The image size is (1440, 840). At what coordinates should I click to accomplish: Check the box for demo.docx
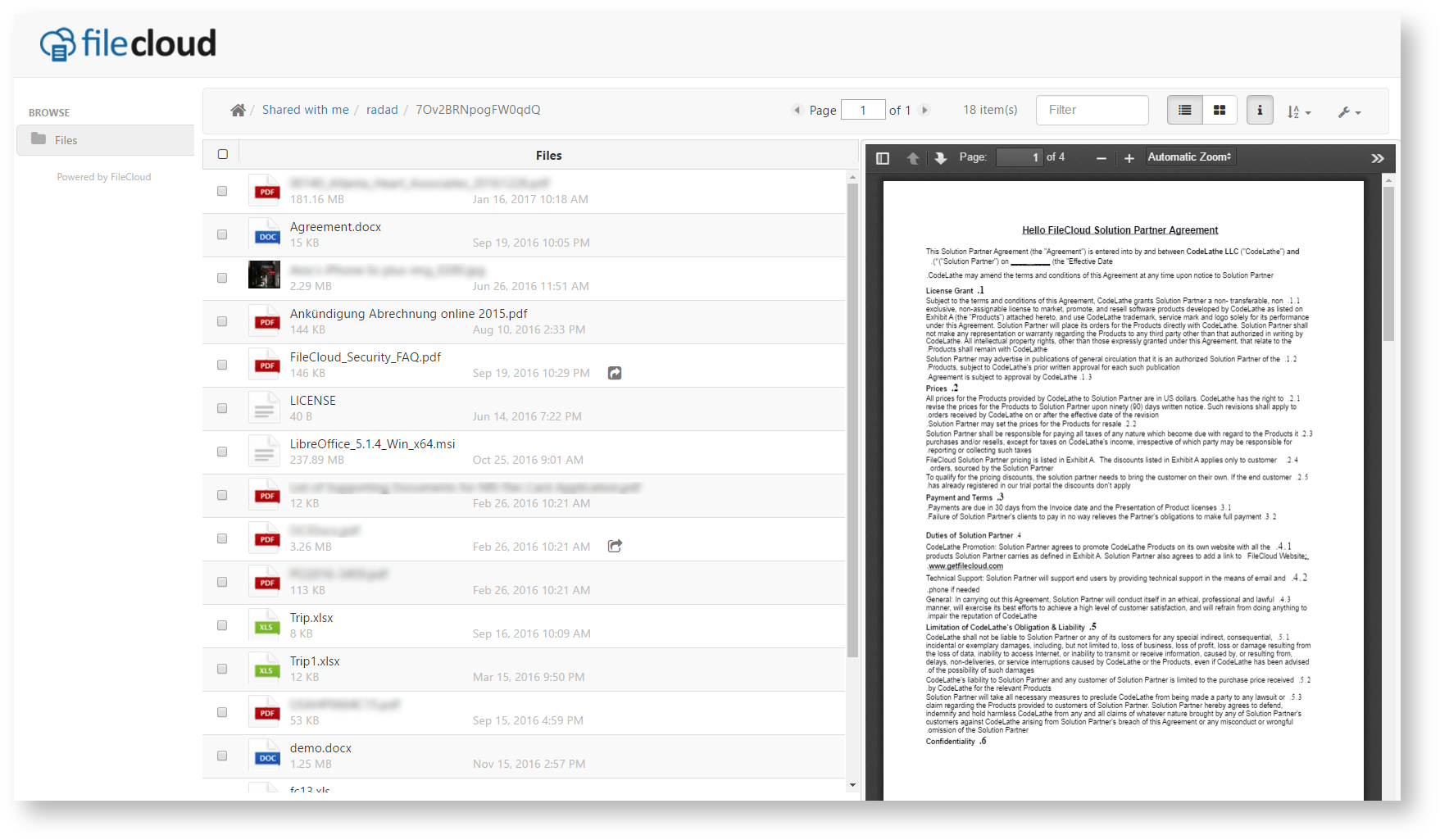coord(222,756)
